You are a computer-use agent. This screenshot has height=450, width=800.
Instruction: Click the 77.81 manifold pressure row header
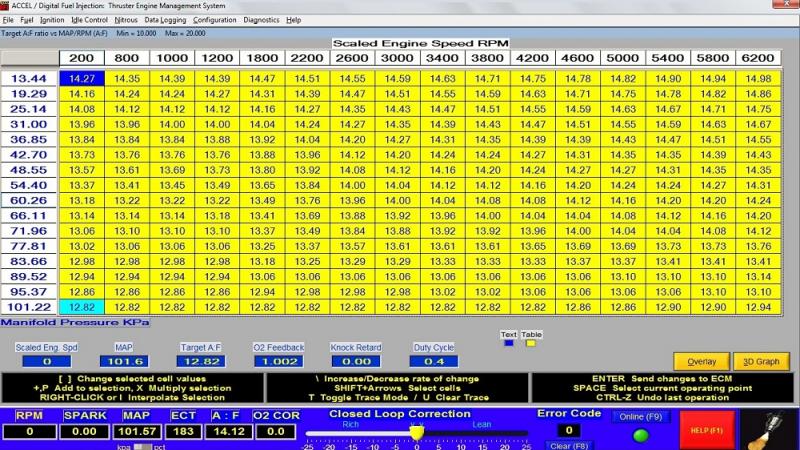29,246
